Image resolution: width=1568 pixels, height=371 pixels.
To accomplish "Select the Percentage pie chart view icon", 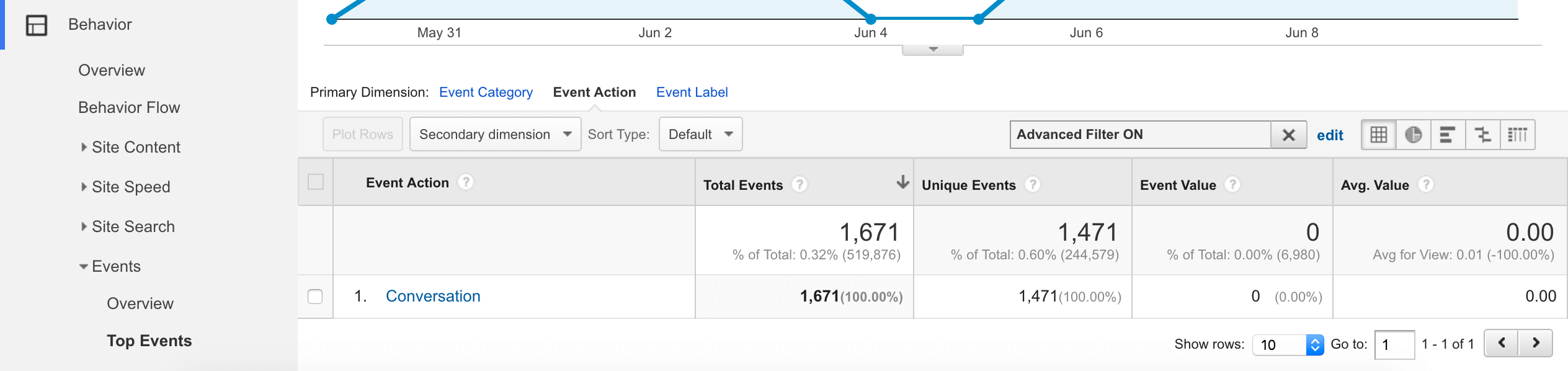I will click(x=1413, y=135).
